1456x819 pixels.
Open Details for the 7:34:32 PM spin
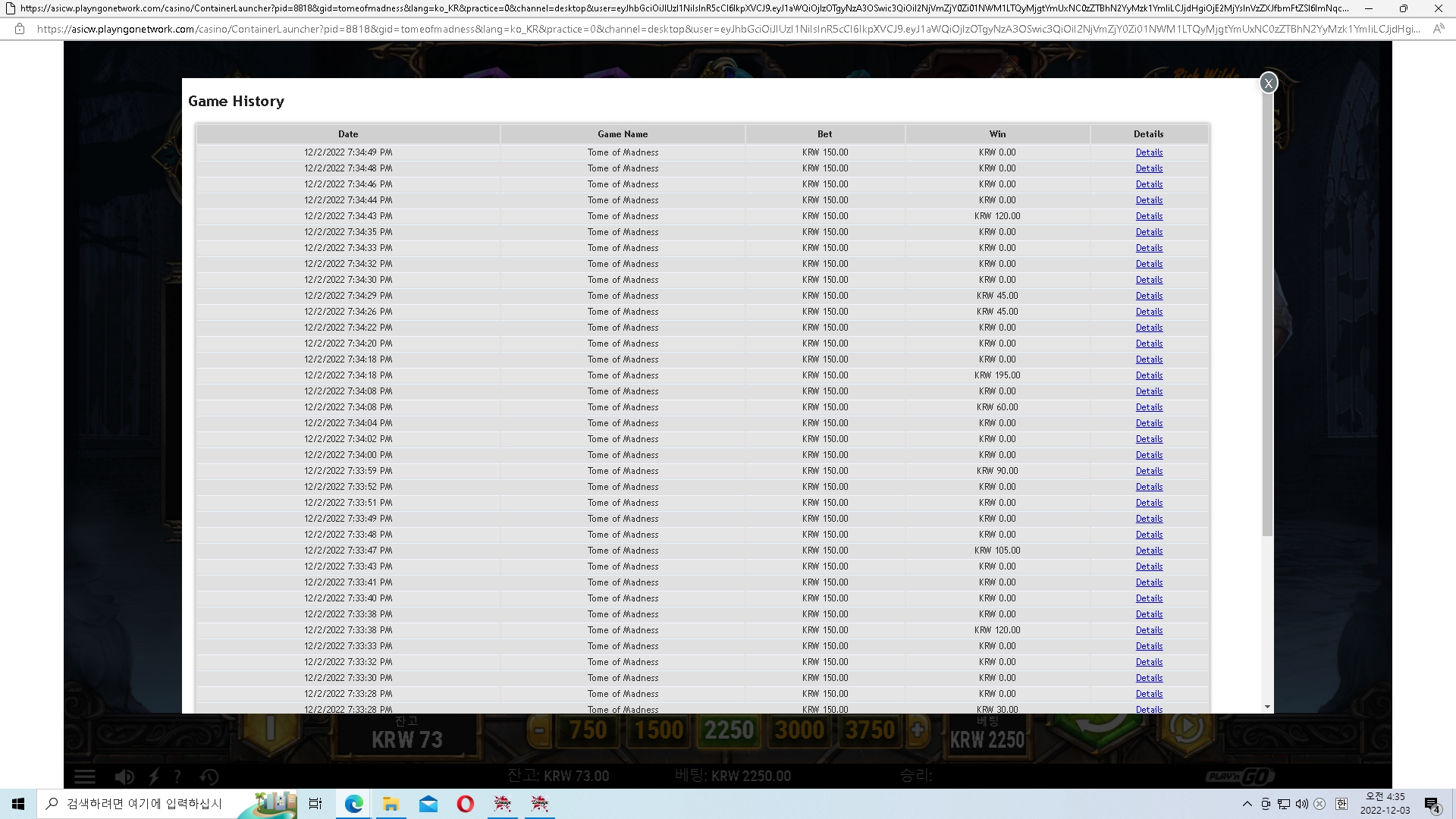click(1149, 264)
